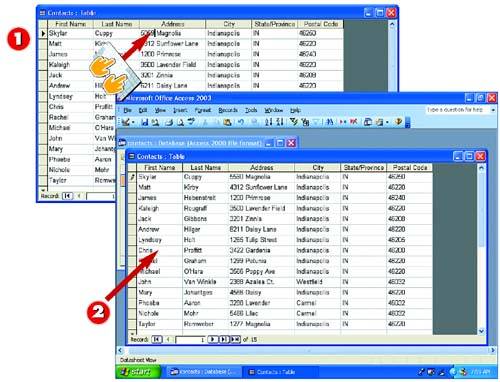The height and width of the screenshot is (382, 500).
Task: Click the next record navigation button
Action: click(212, 340)
